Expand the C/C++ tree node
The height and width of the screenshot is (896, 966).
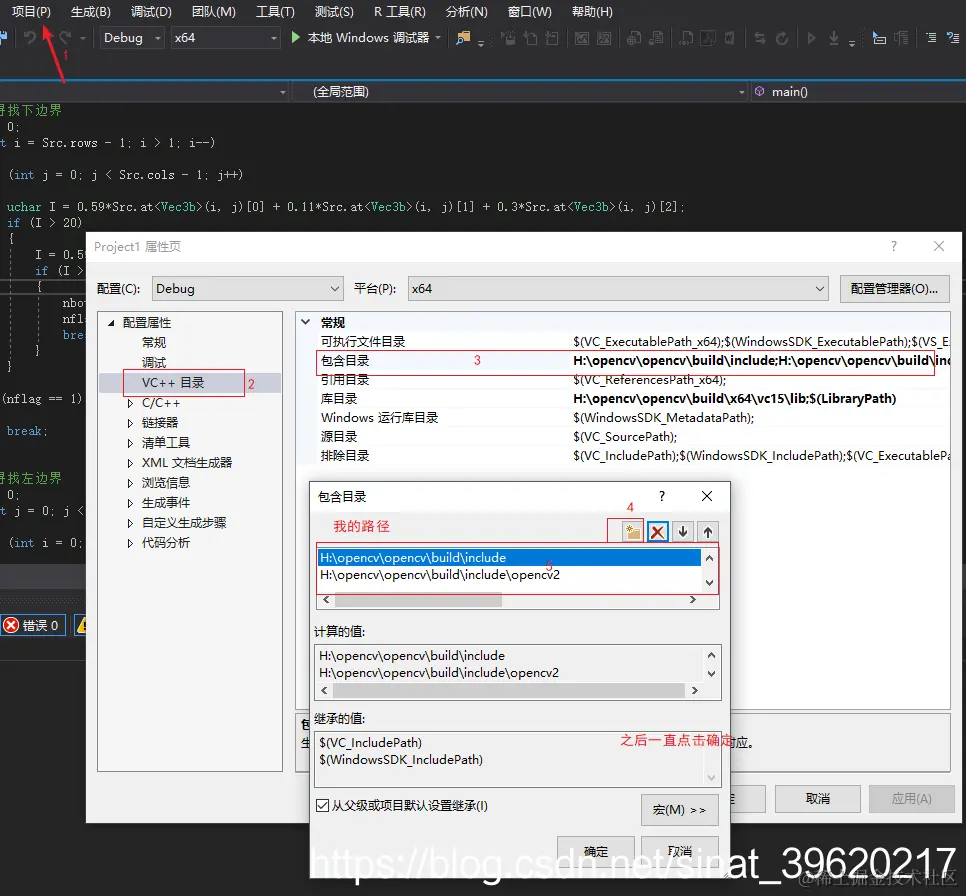130,403
